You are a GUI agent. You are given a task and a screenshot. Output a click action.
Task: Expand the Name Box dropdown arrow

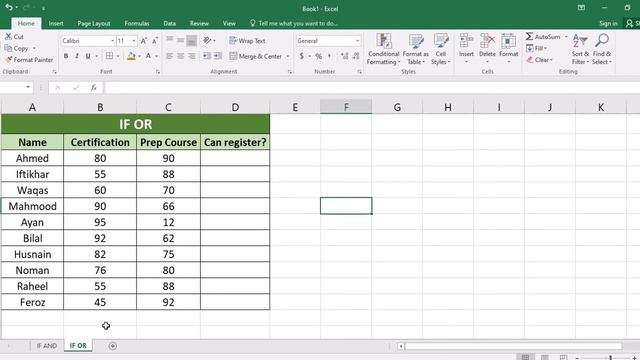[x=28, y=87]
